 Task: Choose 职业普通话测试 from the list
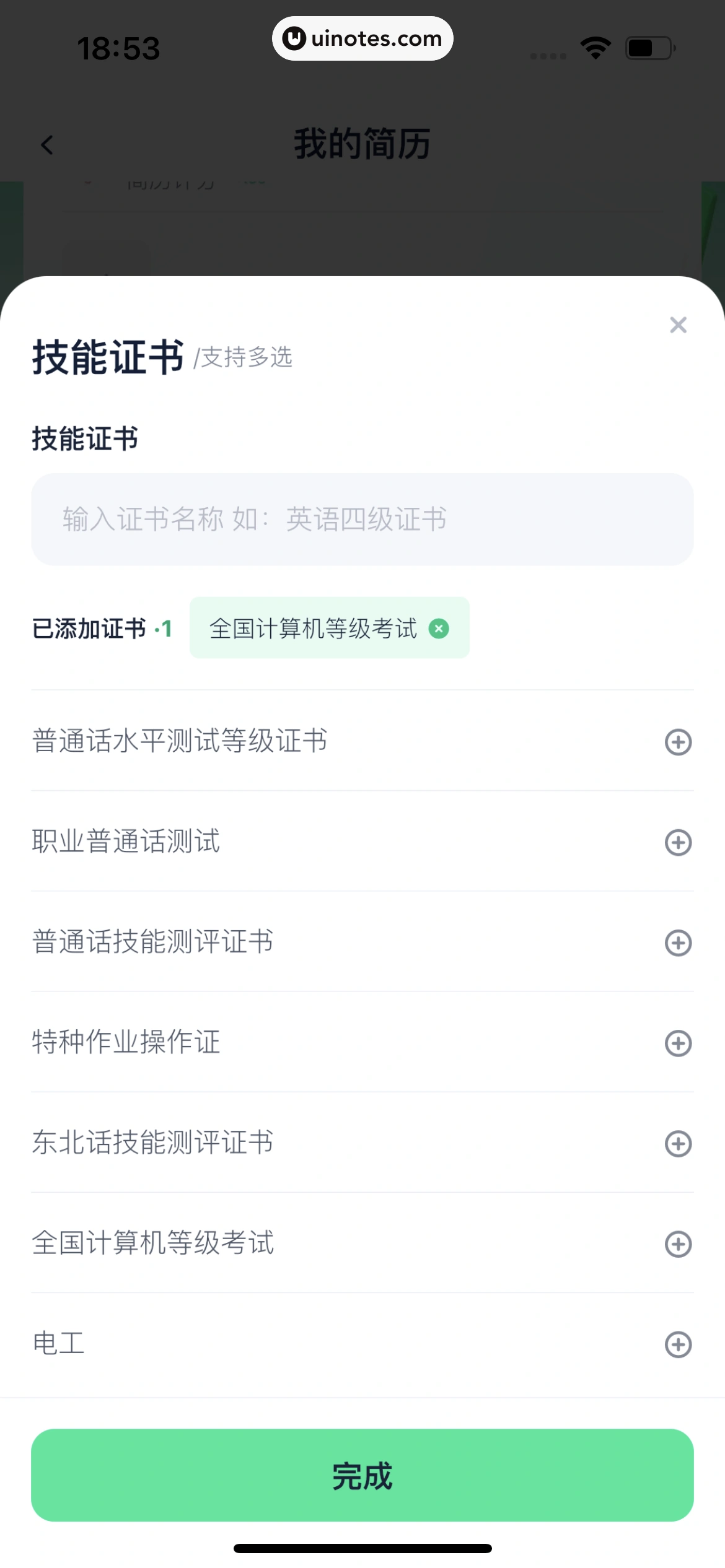[x=126, y=841]
